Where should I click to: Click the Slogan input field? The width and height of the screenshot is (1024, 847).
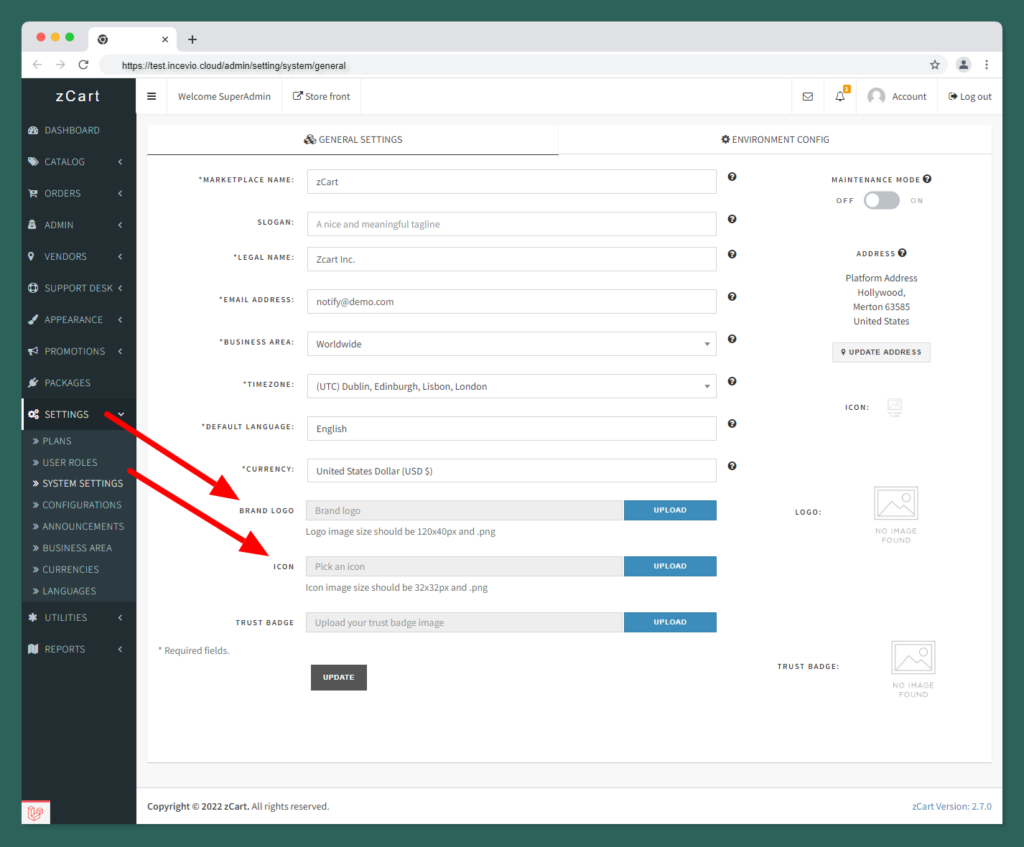coord(511,224)
